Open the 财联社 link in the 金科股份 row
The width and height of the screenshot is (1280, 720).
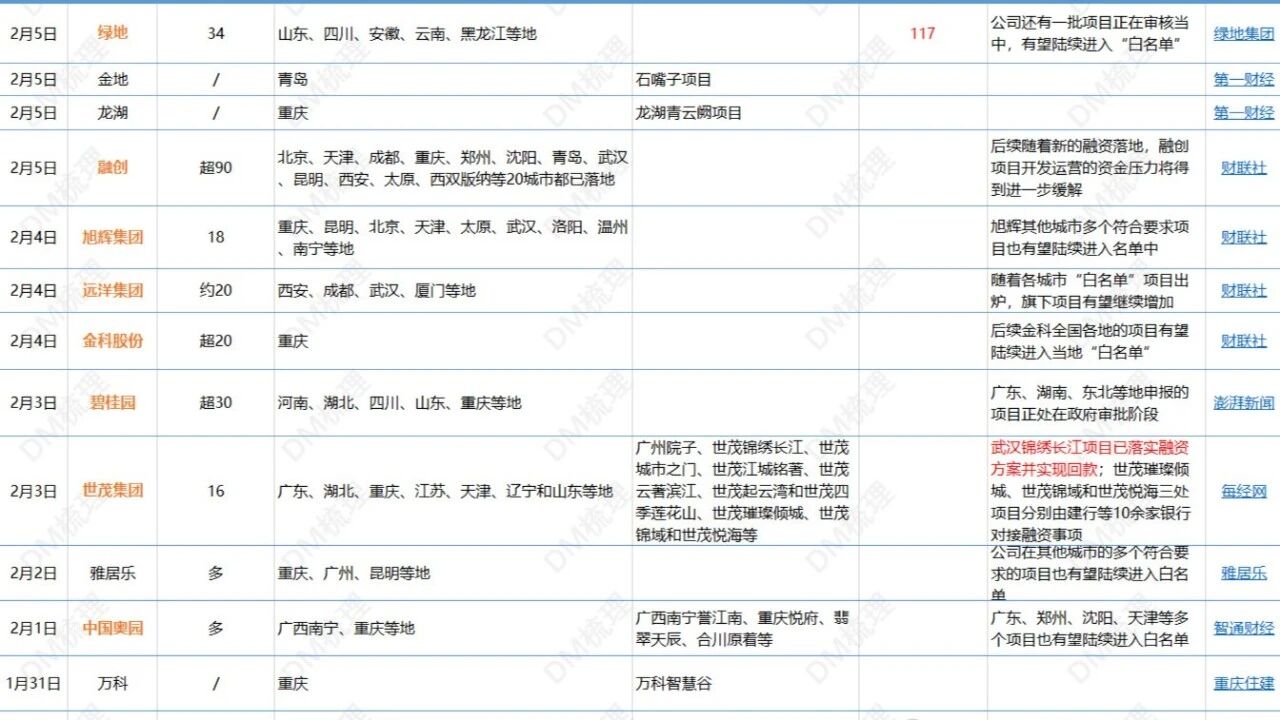pos(1244,340)
